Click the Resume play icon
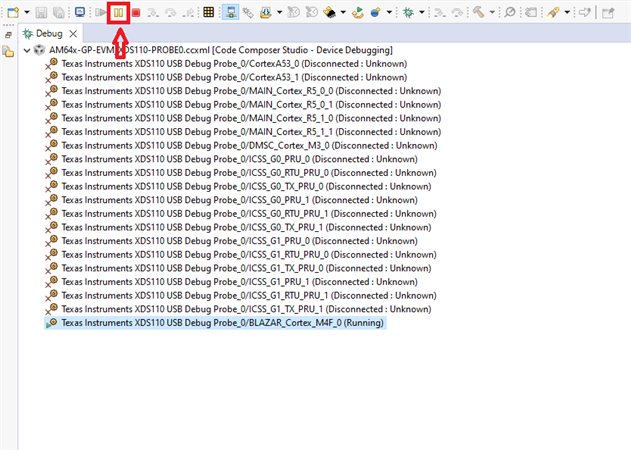Image resolution: width=631 pixels, height=450 pixels. pos(101,13)
